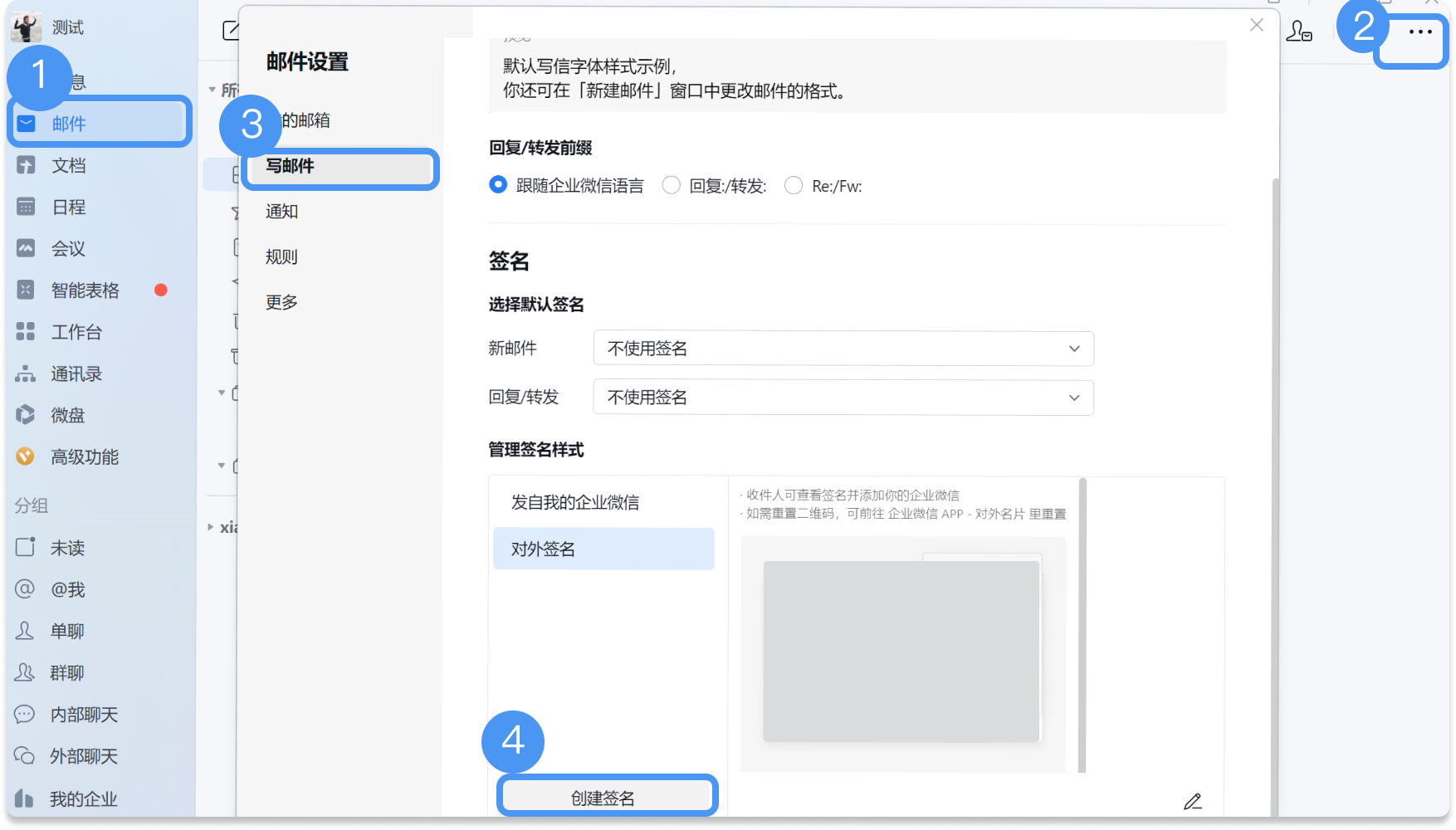1456x830 pixels.
Task: Open the 新邮件 signature dropdown
Action: [x=843, y=349]
